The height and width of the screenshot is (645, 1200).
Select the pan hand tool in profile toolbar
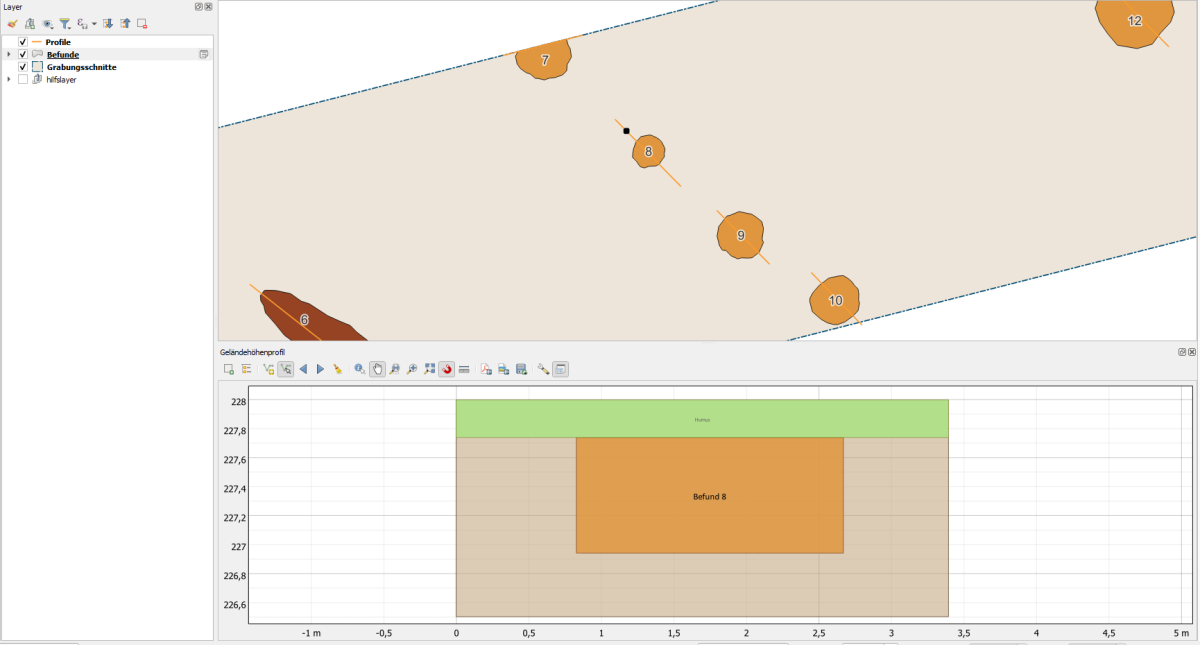click(377, 369)
